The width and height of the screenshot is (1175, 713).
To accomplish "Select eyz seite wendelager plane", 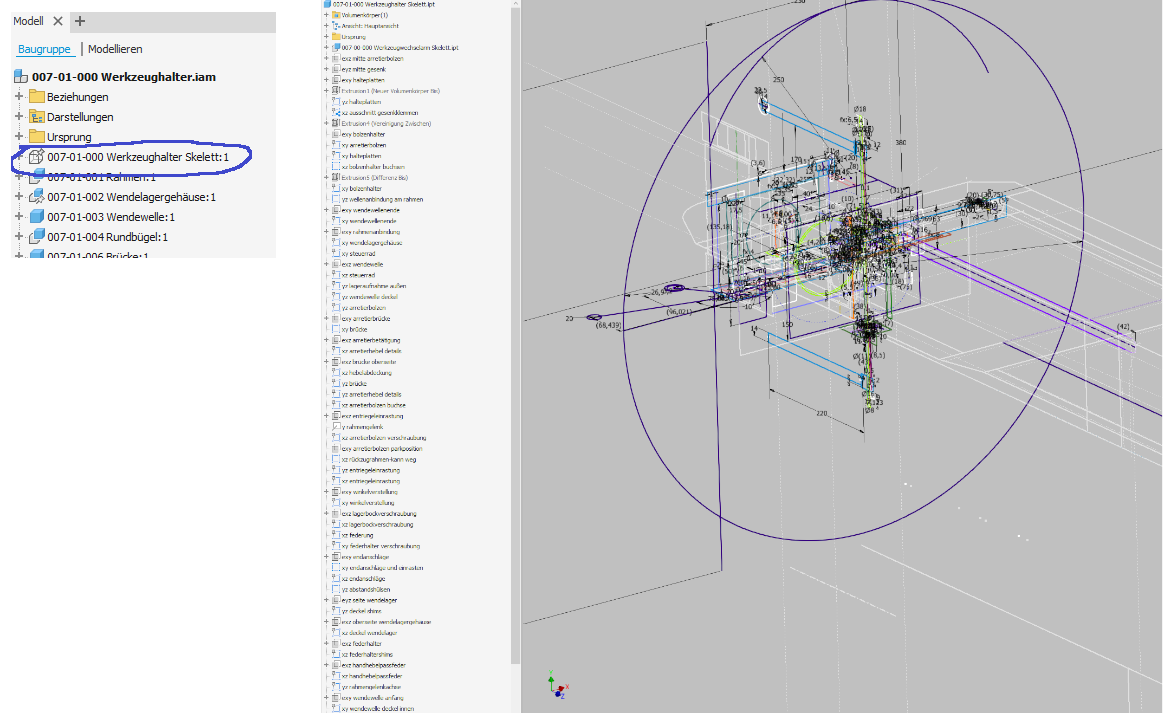I will pos(369,601).
